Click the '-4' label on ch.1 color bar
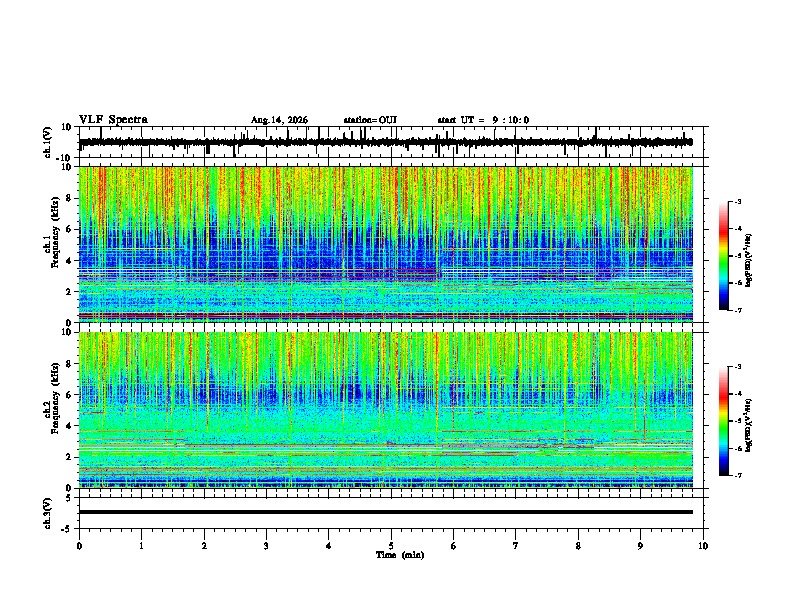The width and height of the screenshot is (792, 612). (x=738, y=229)
